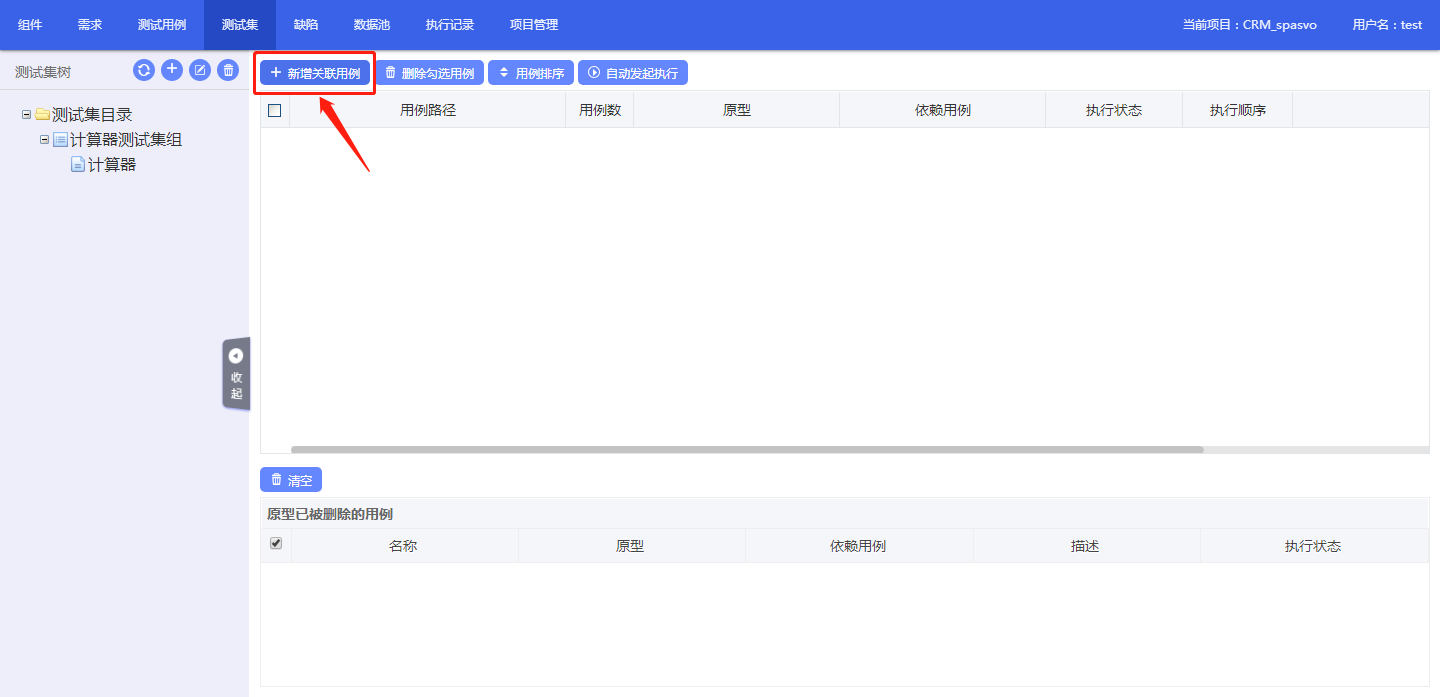Click the 新增关联用例 button
This screenshot has height=697, width=1440.
click(x=314, y=71)
